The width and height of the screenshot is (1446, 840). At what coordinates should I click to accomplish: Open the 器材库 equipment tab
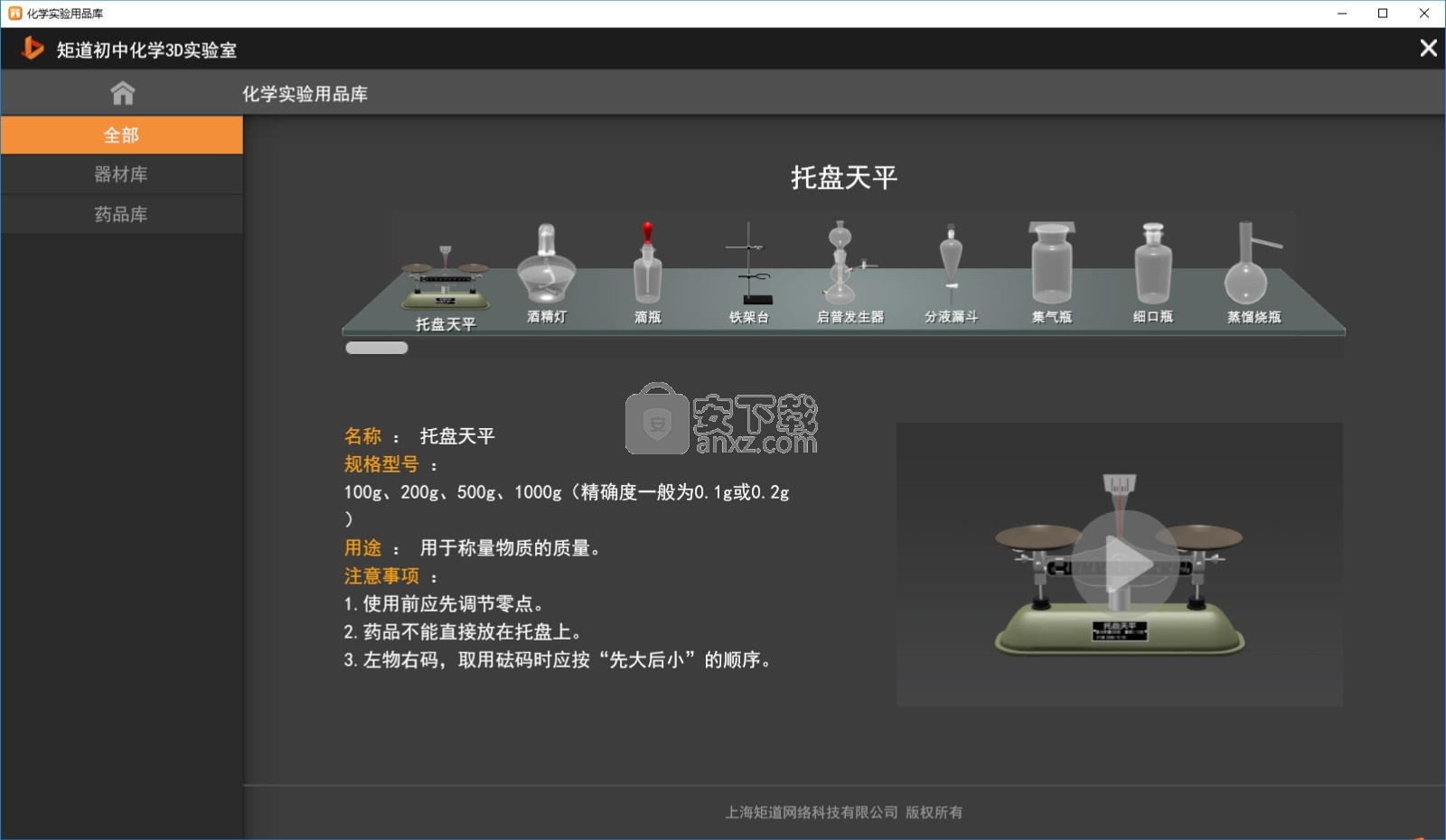[121, 174]
